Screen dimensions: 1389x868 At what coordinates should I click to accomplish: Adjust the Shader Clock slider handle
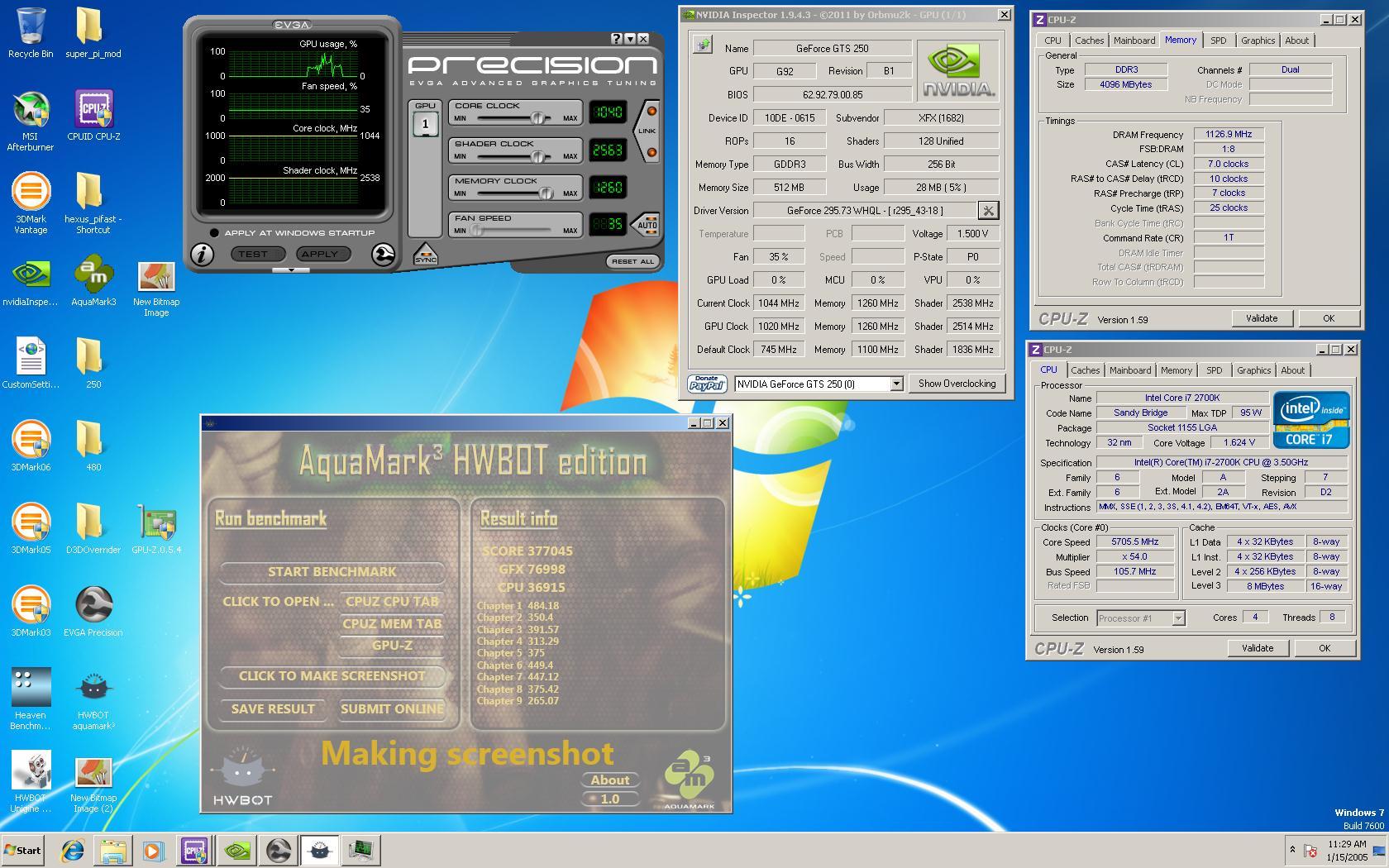coord(538,156)
